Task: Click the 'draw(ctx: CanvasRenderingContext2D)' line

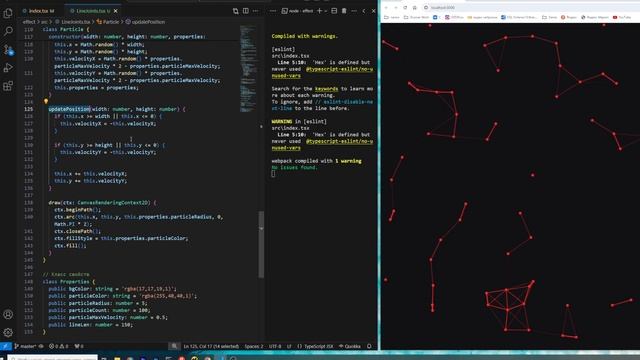Action: tap(102, 202)
